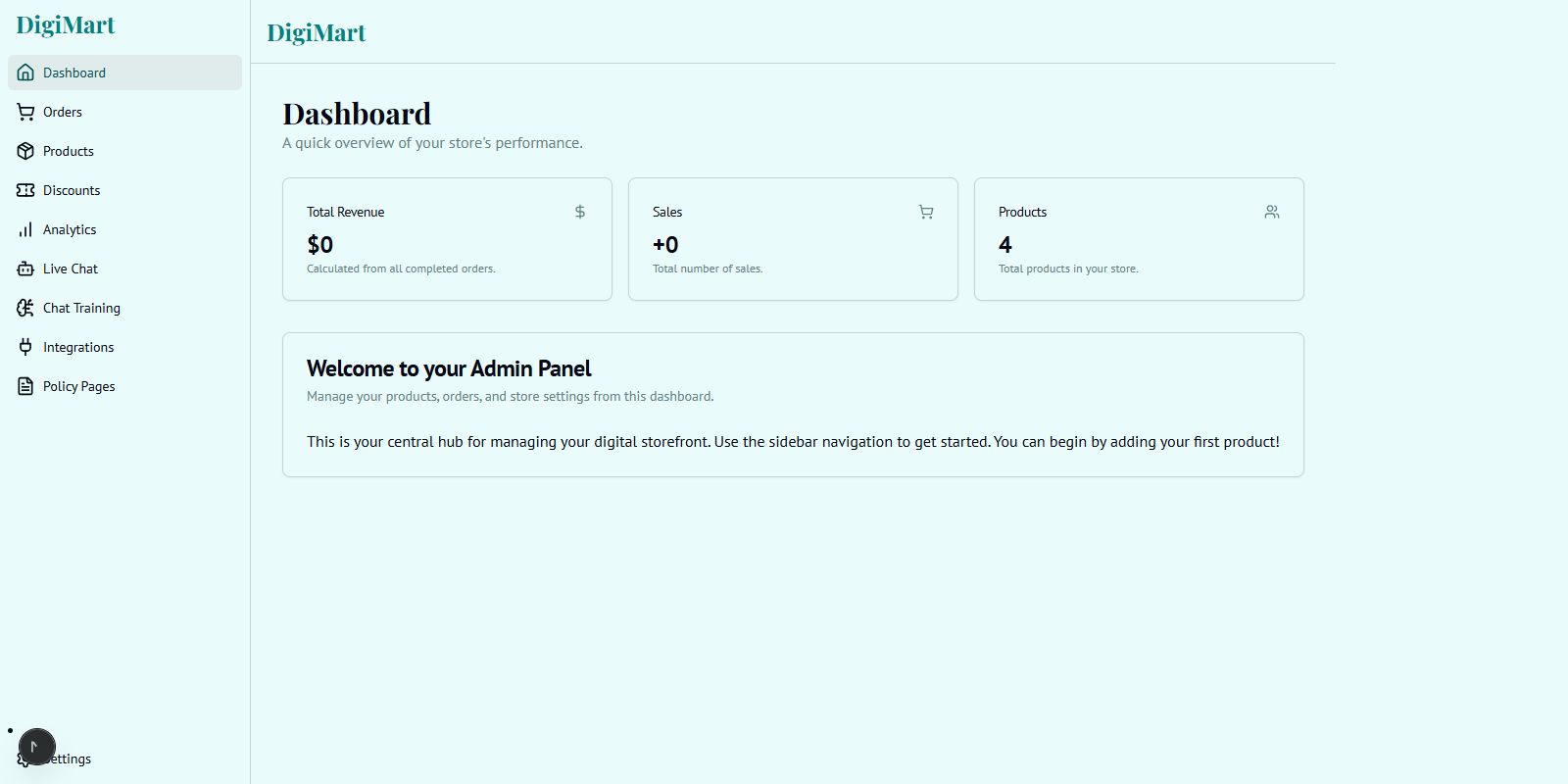The image size is (1568, 784).
Task: Click the dark round floating button at bottom-left
Action: (37, 747)
